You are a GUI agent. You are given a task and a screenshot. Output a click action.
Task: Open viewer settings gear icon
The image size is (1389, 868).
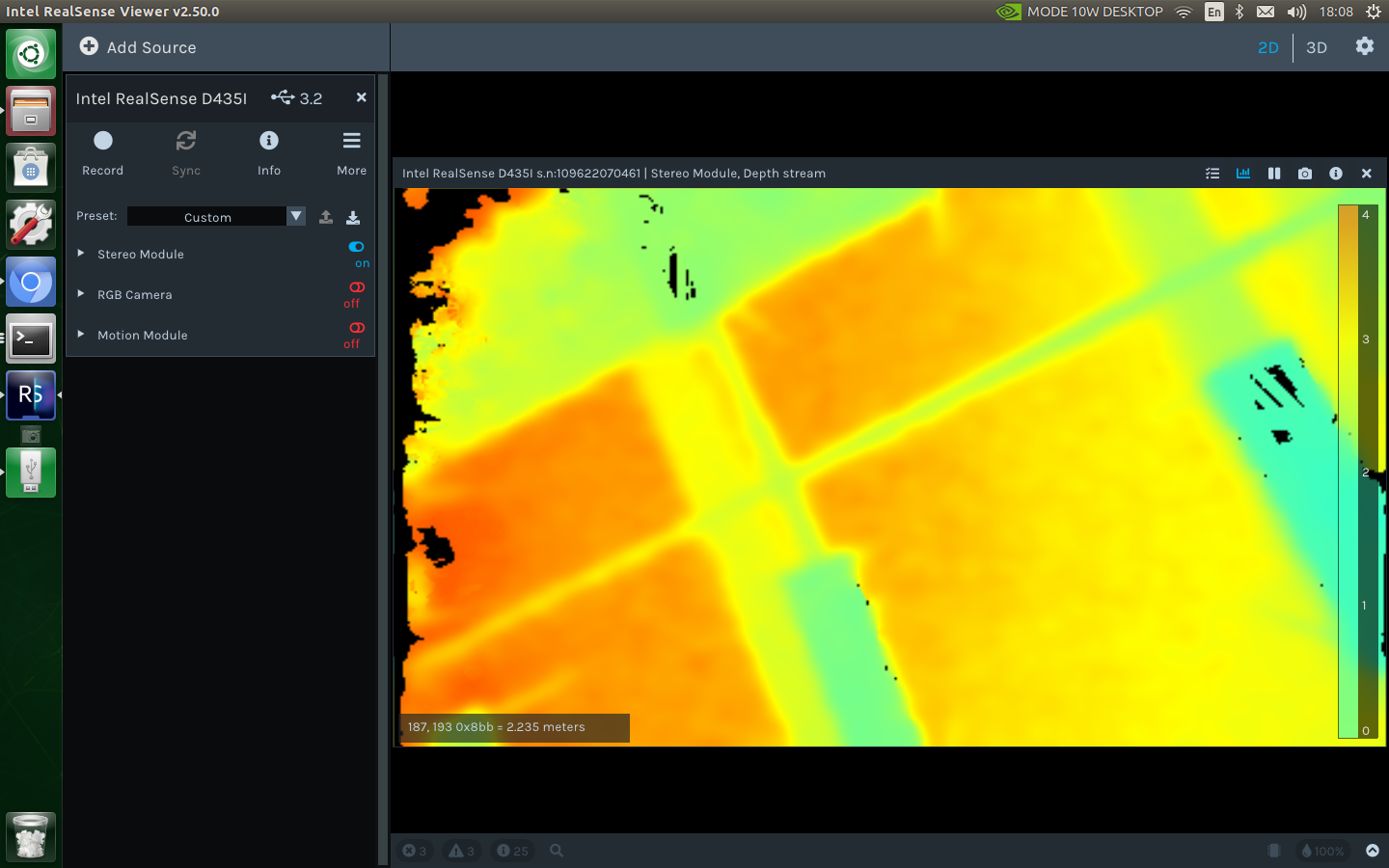tap(1364, 46)
